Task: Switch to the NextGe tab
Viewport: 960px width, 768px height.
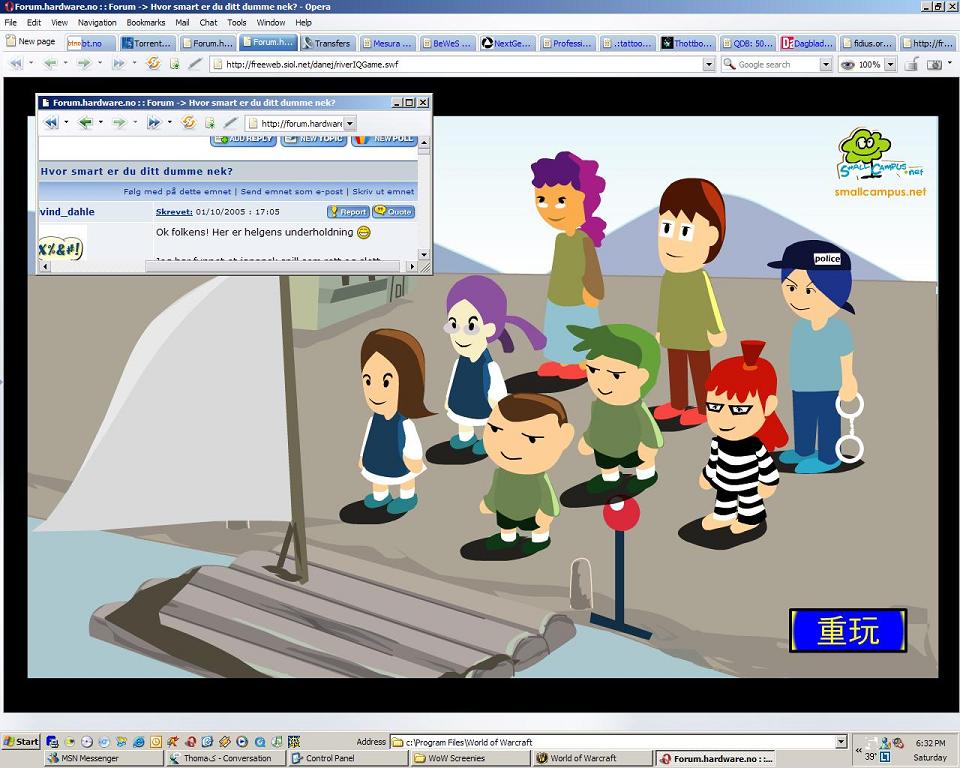Action: [x=507, y=43]
